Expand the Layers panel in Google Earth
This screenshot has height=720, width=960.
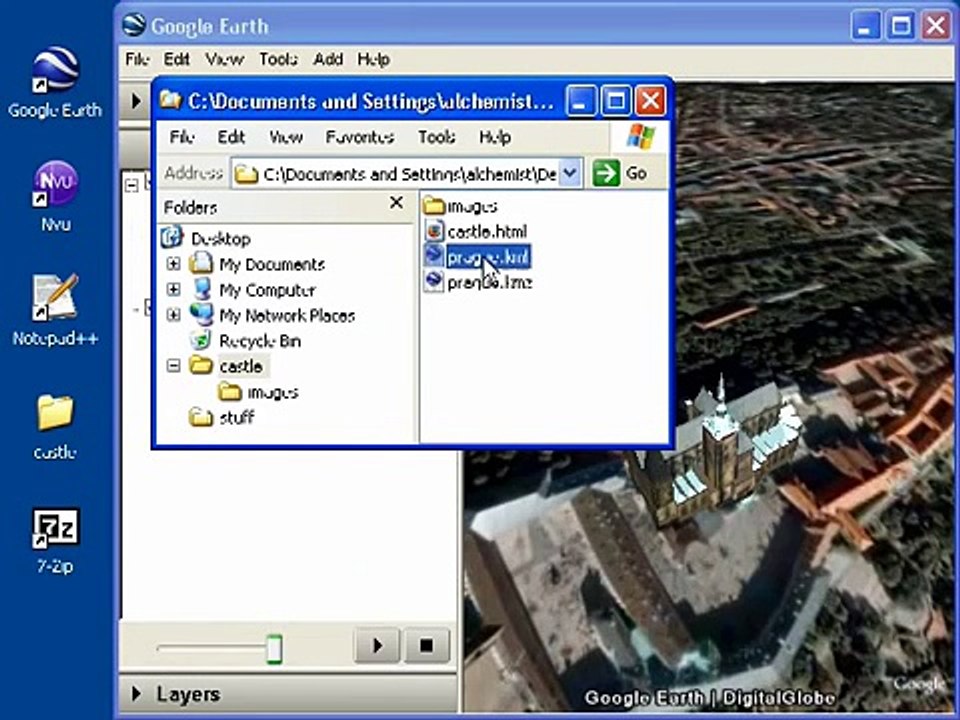coord(137,693)
